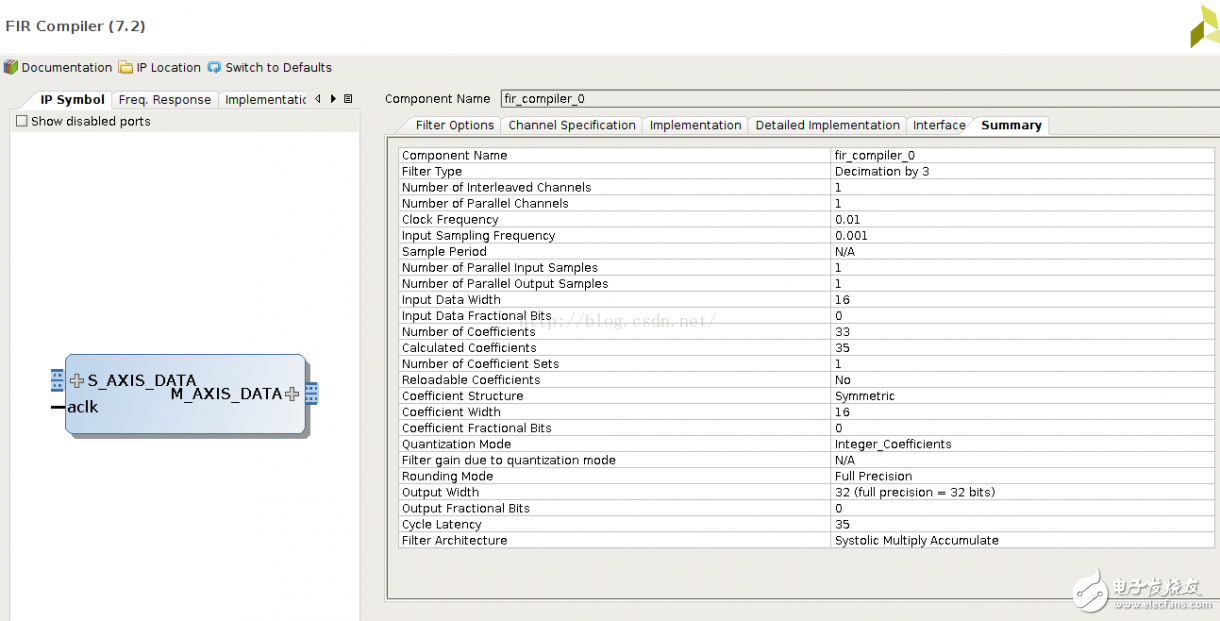Open the tab list dropdown menu
This screenshot has height=621, width=1220.
click(x=348, y=99)
